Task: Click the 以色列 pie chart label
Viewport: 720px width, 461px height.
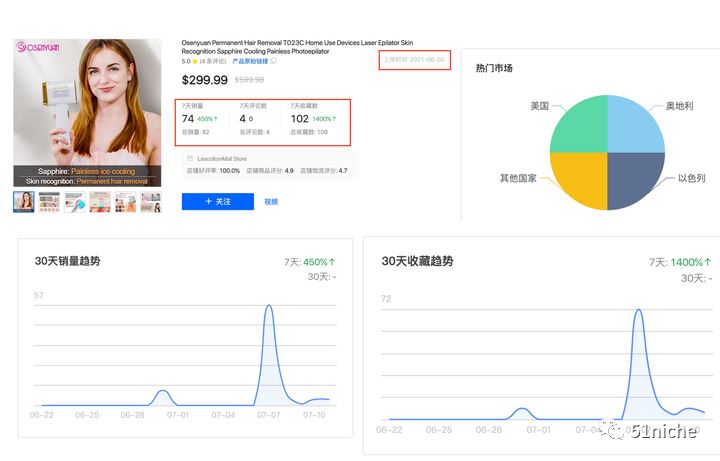Action: click(x=692, y=178)
